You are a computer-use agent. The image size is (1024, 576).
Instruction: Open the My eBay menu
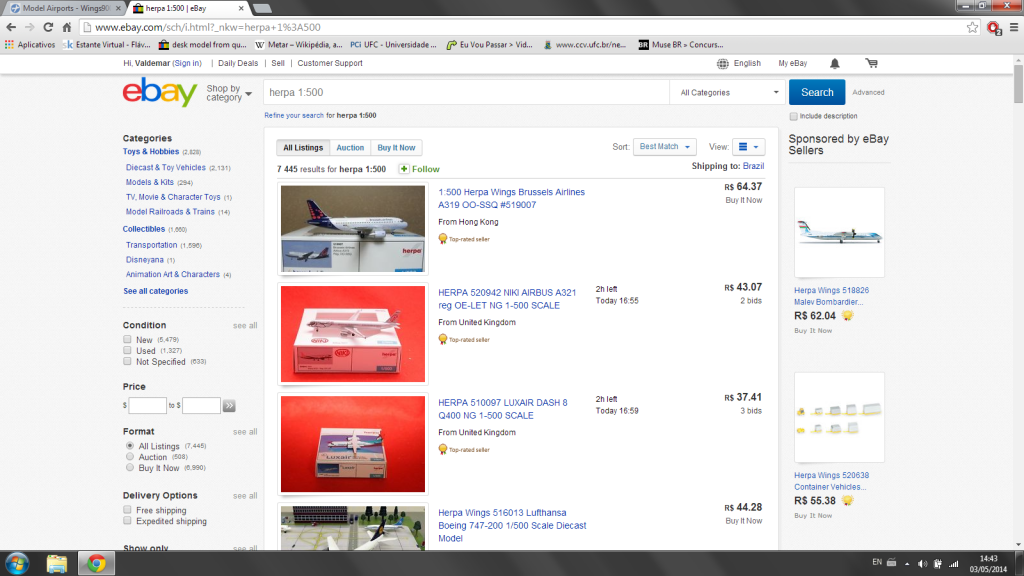pos(793,63)
